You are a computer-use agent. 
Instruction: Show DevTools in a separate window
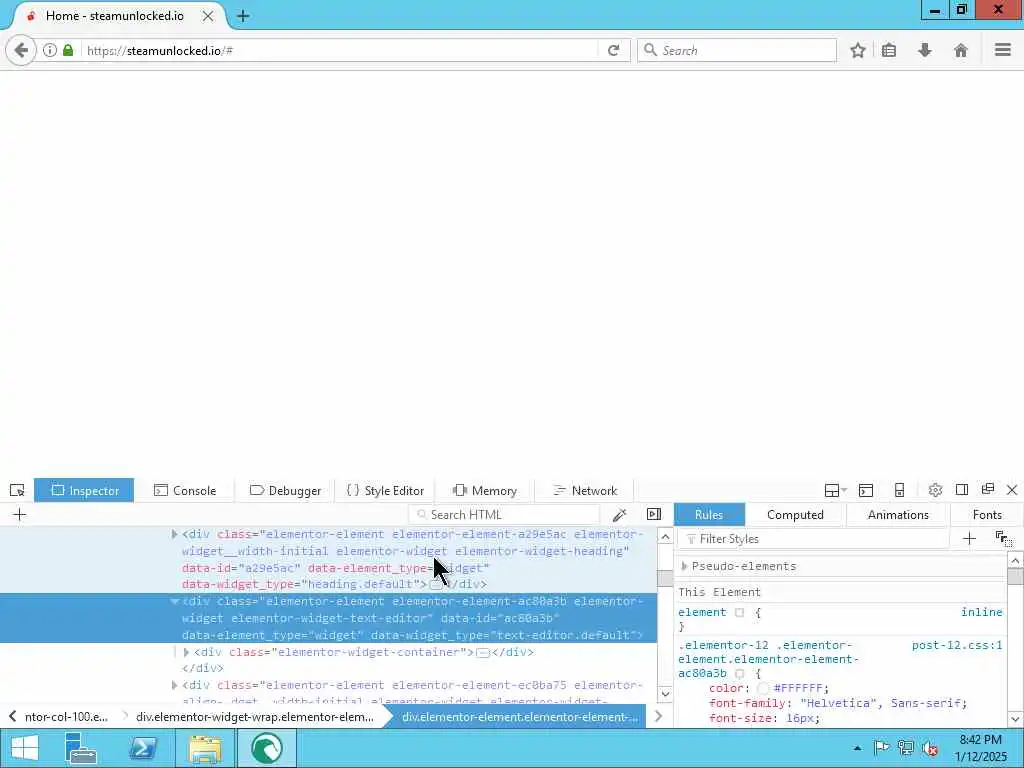pyautogui.click(x=987, y=489)
